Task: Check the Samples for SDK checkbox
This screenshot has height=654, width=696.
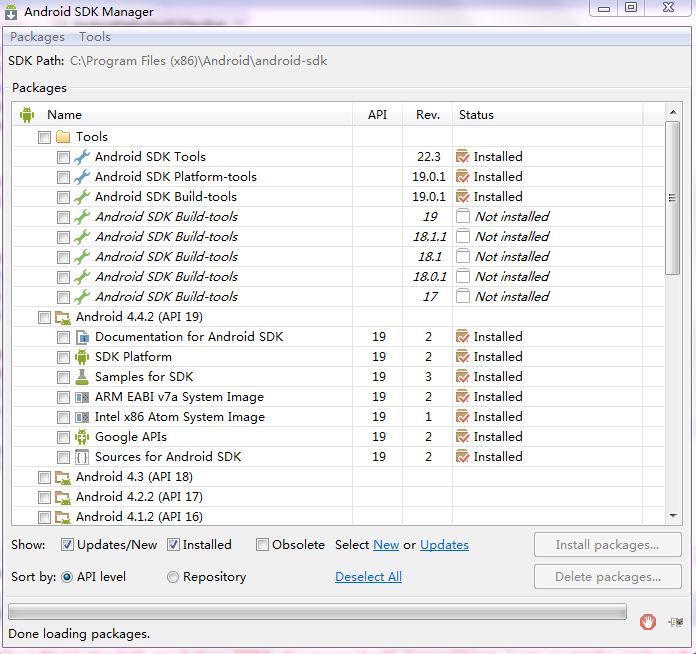Action: (63, 377)
